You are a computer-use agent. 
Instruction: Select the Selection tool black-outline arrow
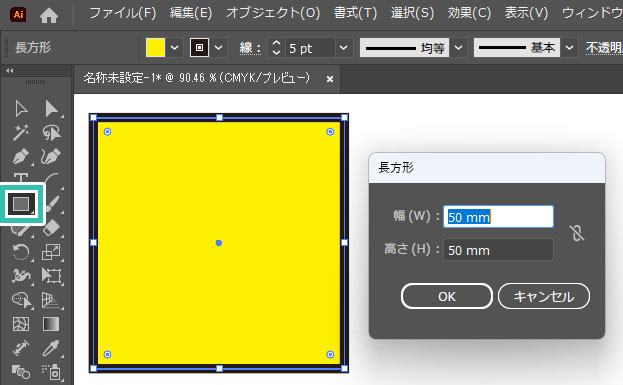(x=21, y=109)
